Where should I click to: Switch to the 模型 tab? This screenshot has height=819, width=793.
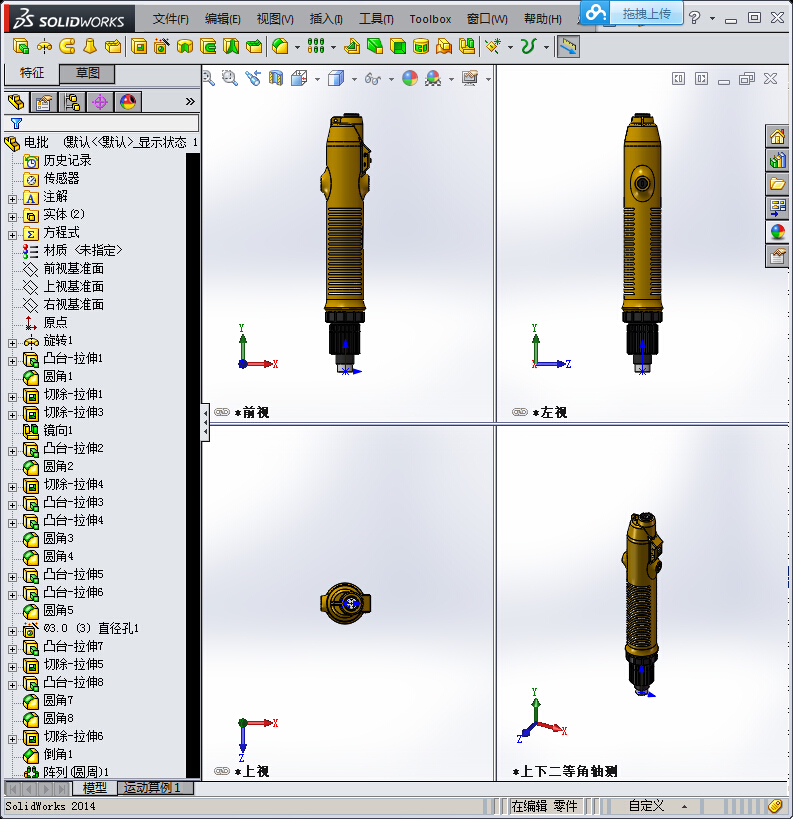pos(95,788)
